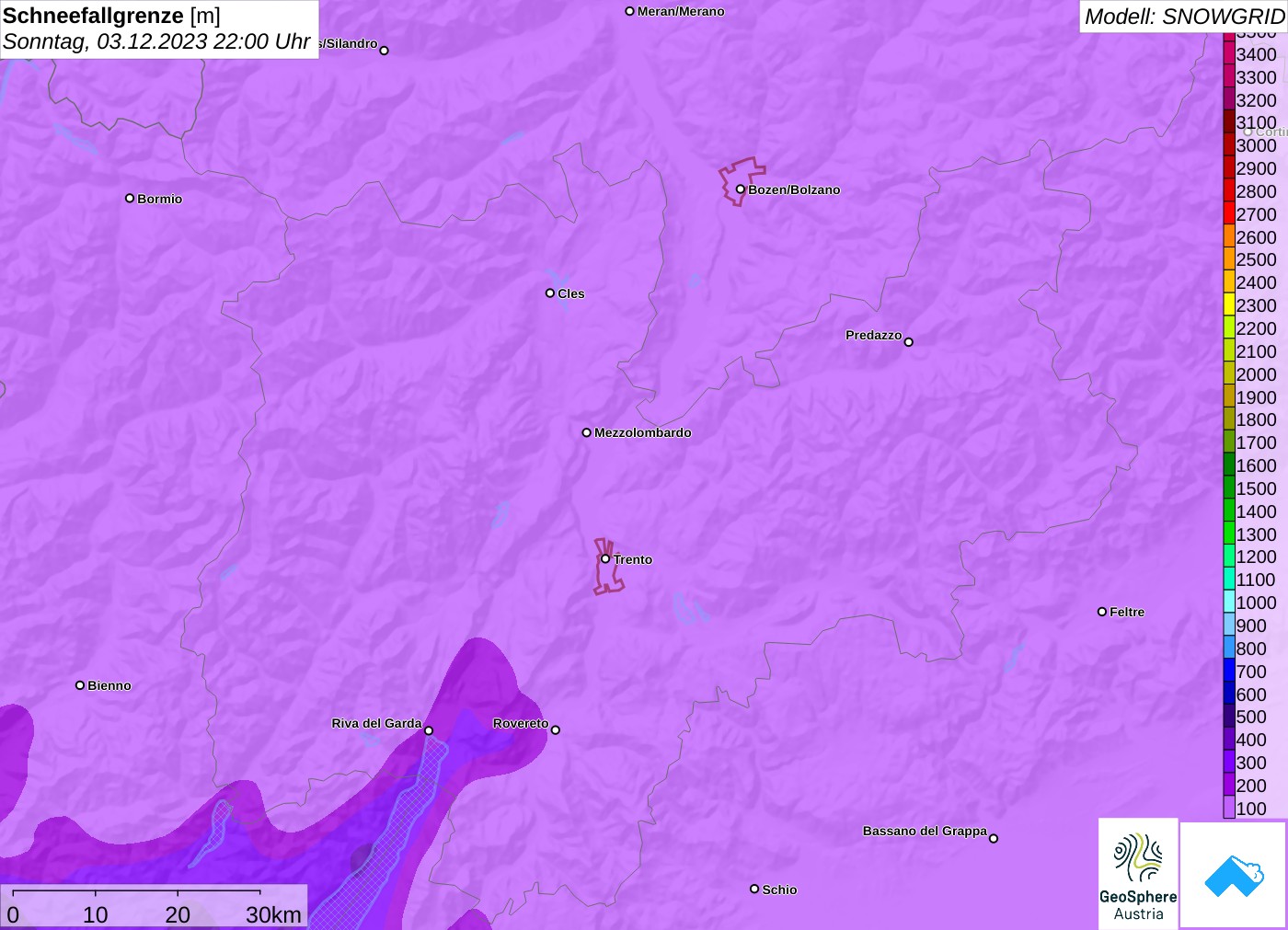Select the Bormio city marker dot

[x=130, y=198]
